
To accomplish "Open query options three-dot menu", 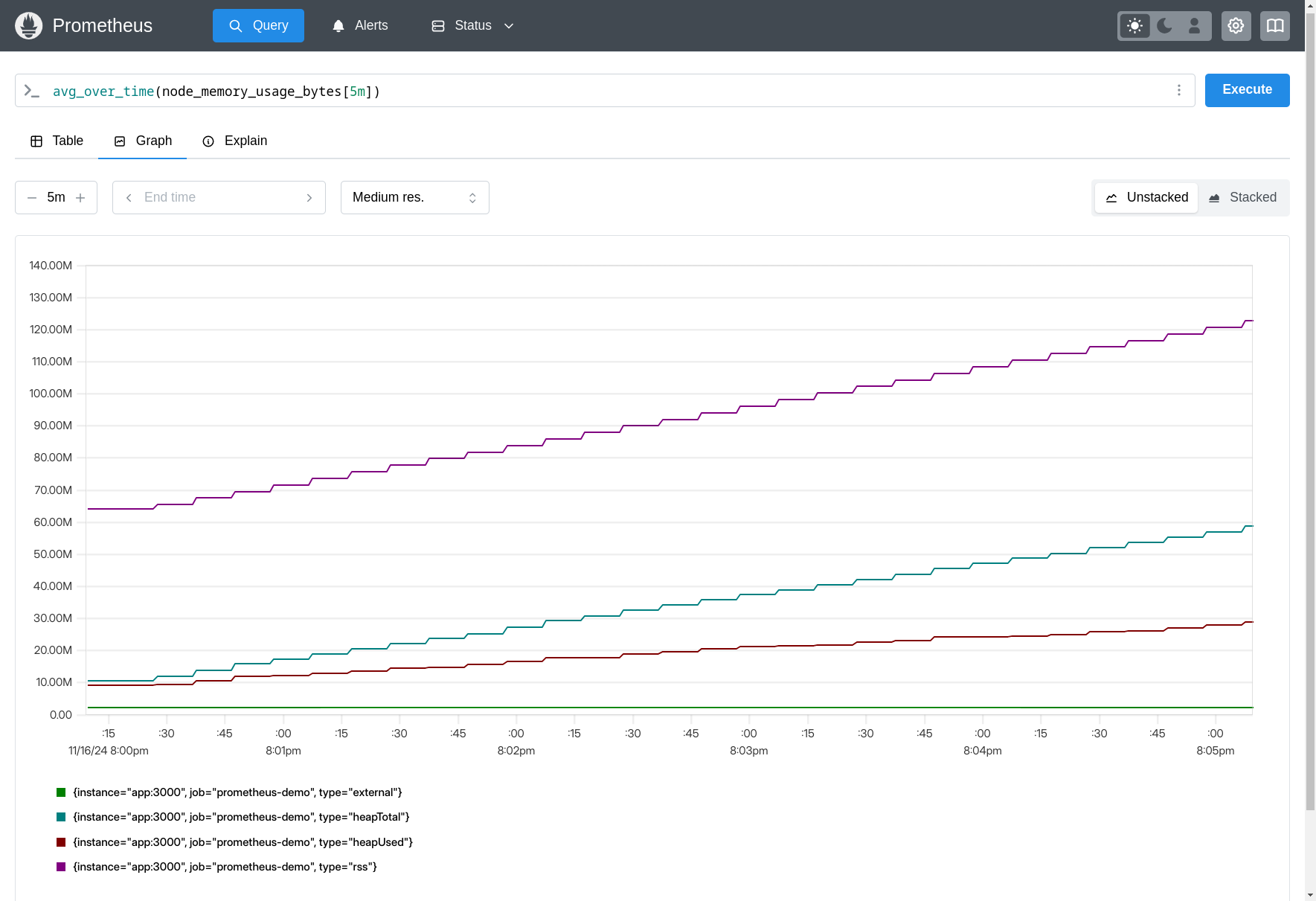I will 1178,90.
